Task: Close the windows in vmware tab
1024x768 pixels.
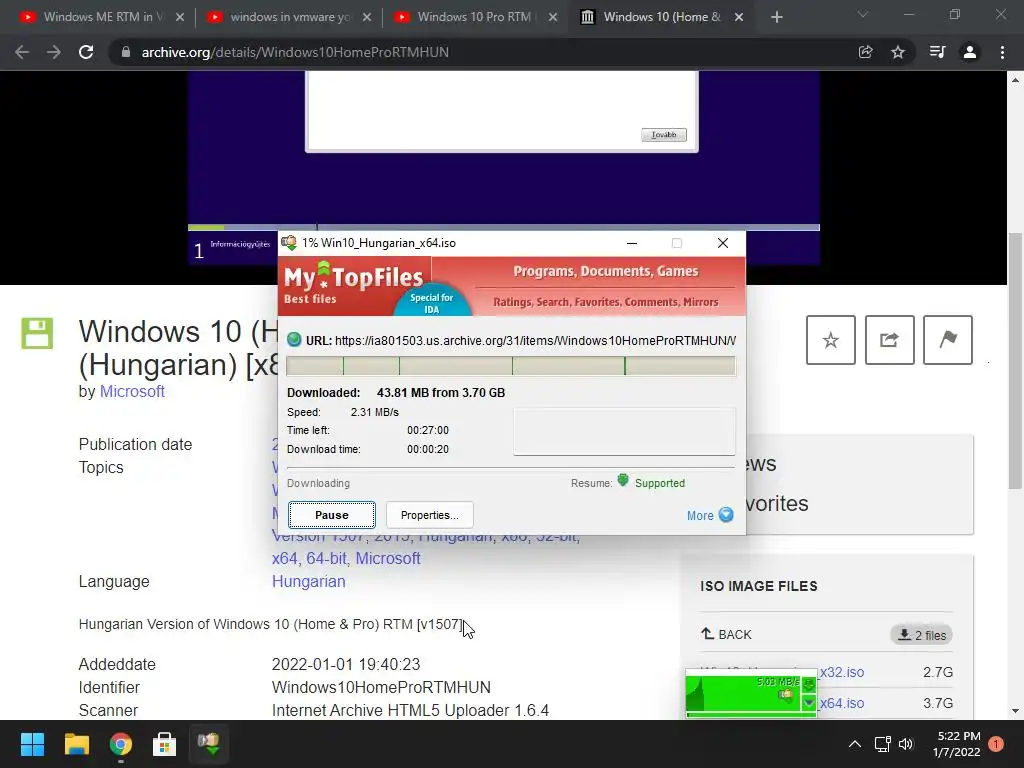Action: point(367,17)
